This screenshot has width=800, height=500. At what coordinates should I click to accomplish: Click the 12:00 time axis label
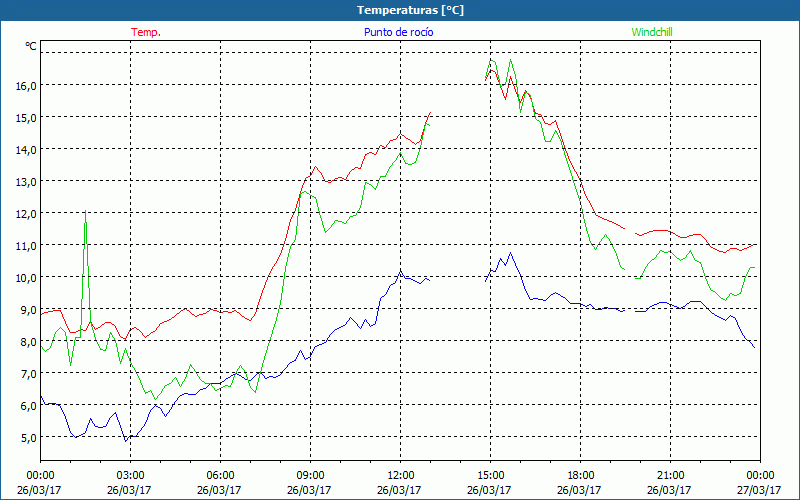(x=401, y=476)
